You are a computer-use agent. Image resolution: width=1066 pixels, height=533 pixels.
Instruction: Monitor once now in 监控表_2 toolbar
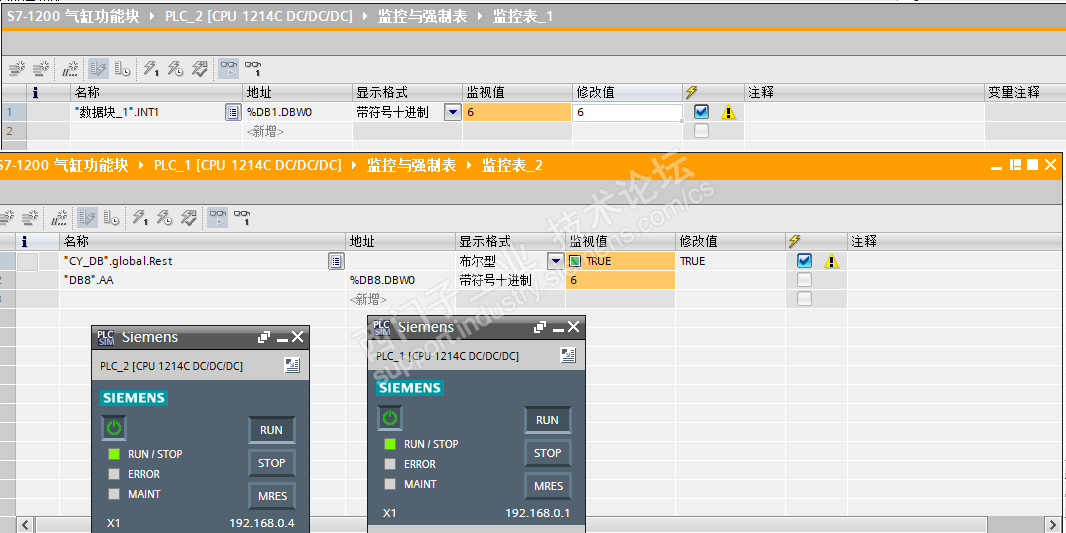click(x=242, y=218)
